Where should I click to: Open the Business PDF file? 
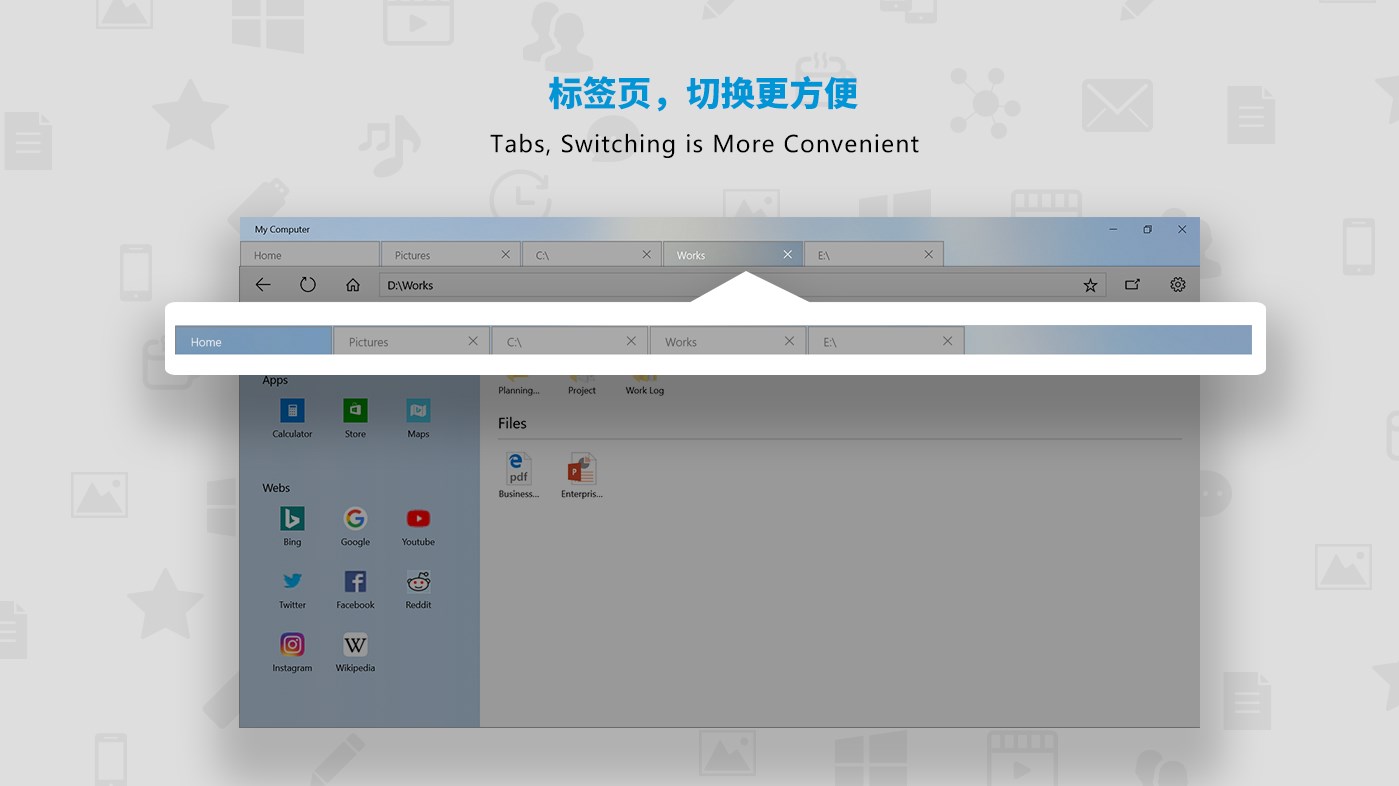518,470
